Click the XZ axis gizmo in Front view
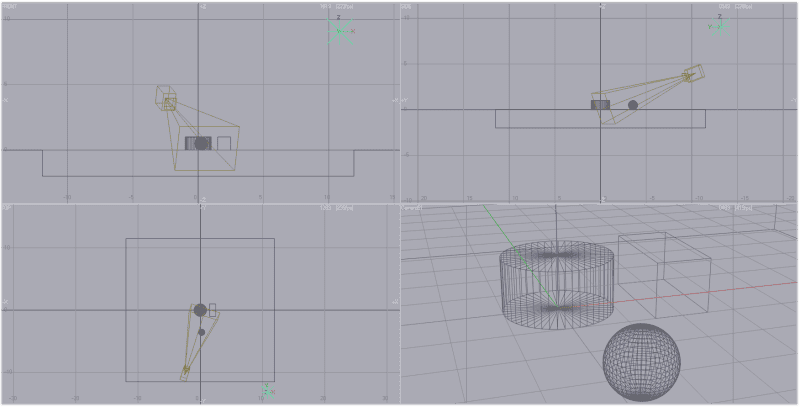Image resolution: width=800 pixels, height=407 pixels. [341, 29]
